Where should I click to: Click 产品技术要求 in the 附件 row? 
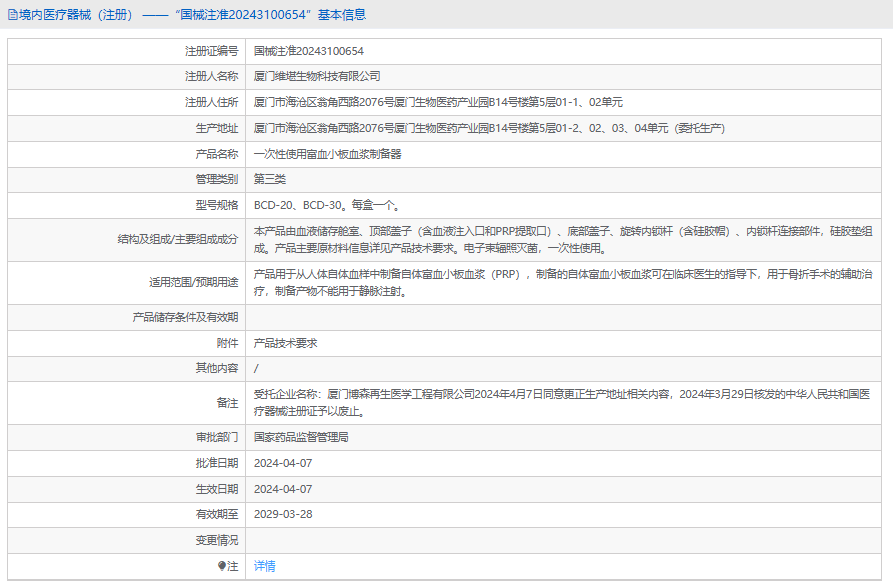pos(285,343)
